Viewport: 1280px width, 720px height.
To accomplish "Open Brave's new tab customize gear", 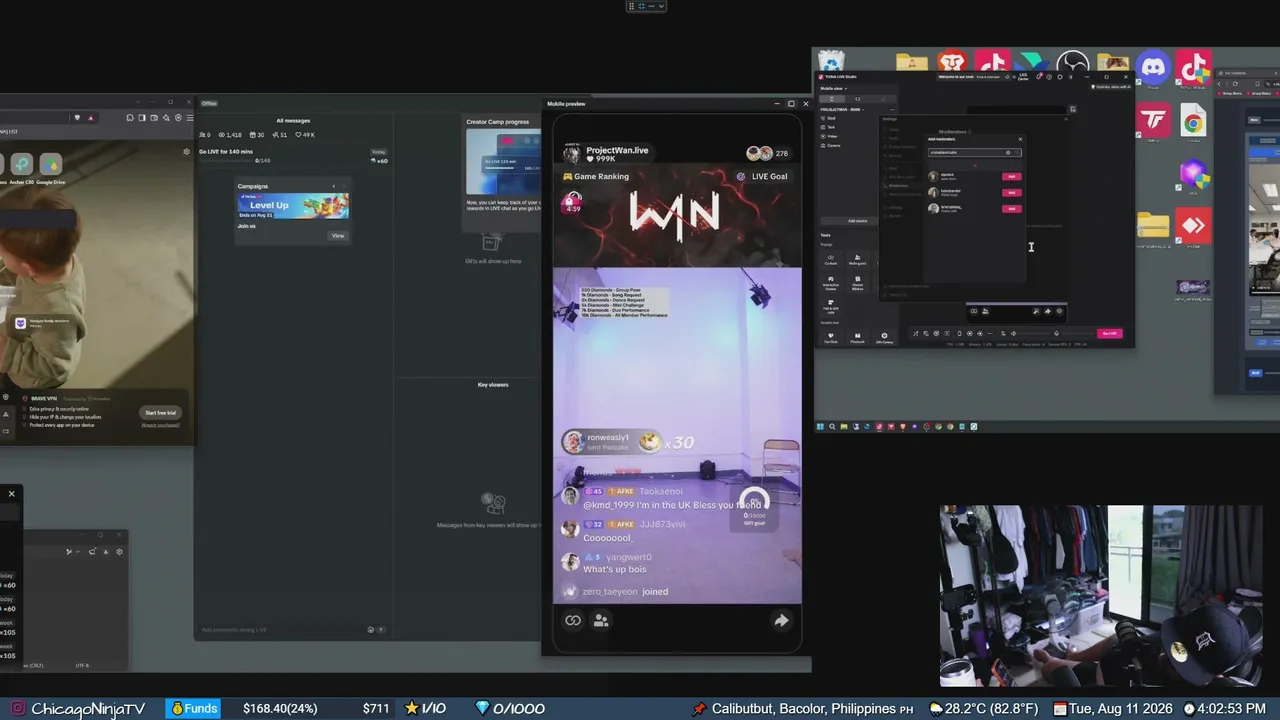I will (x=186, y=152).
